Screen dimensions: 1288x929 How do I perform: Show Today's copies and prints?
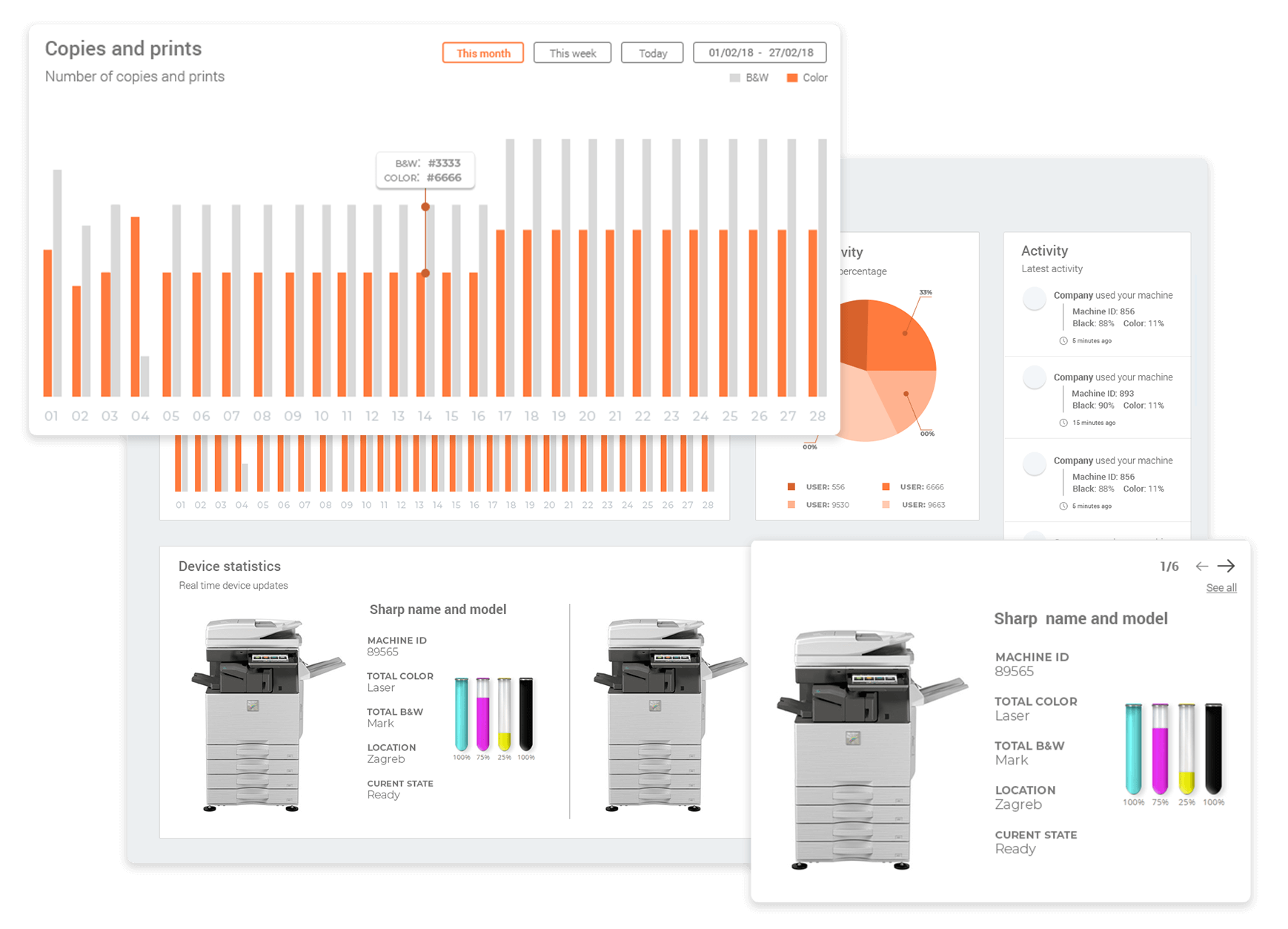tap(652, 53)
